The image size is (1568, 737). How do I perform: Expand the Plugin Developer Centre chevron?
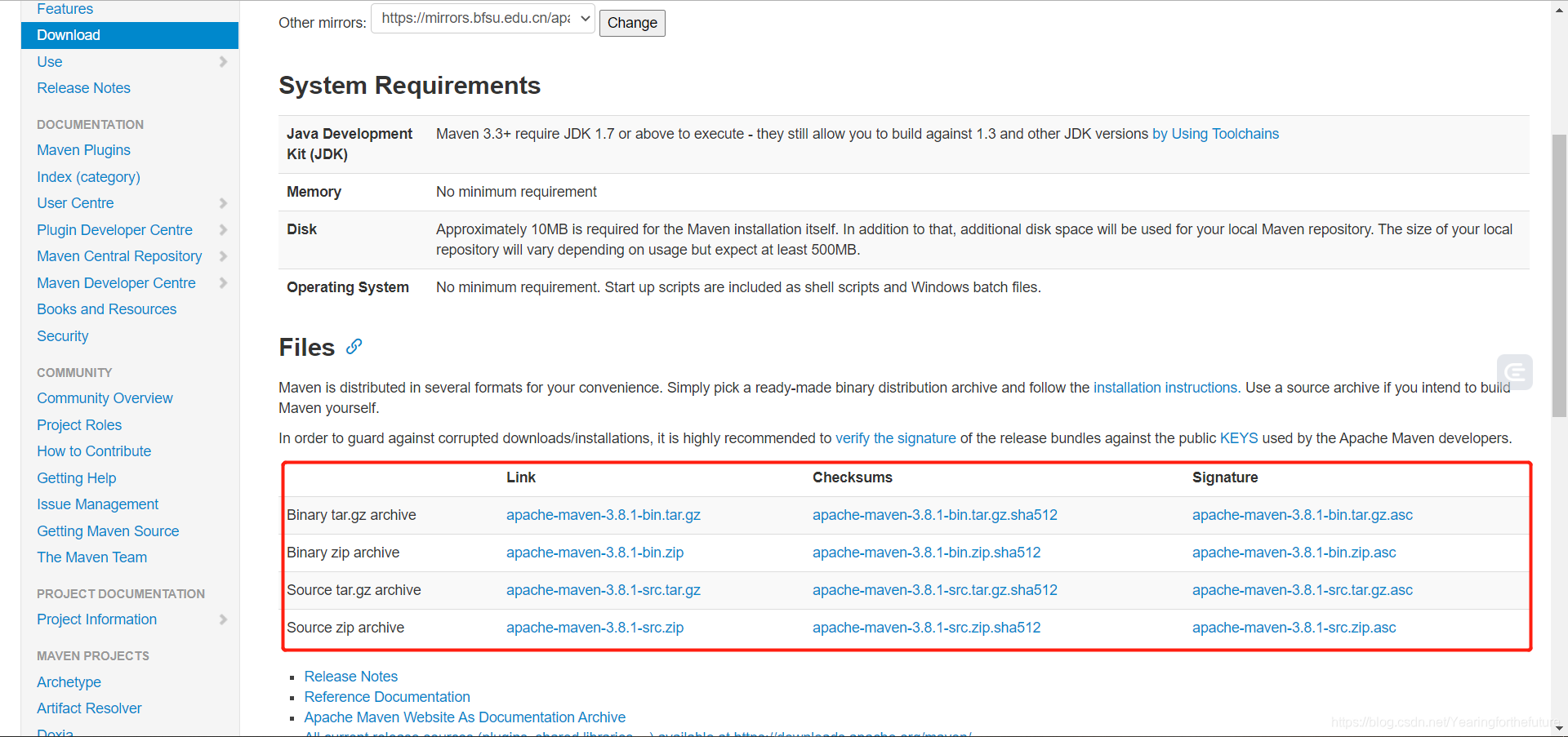point(223,230)
